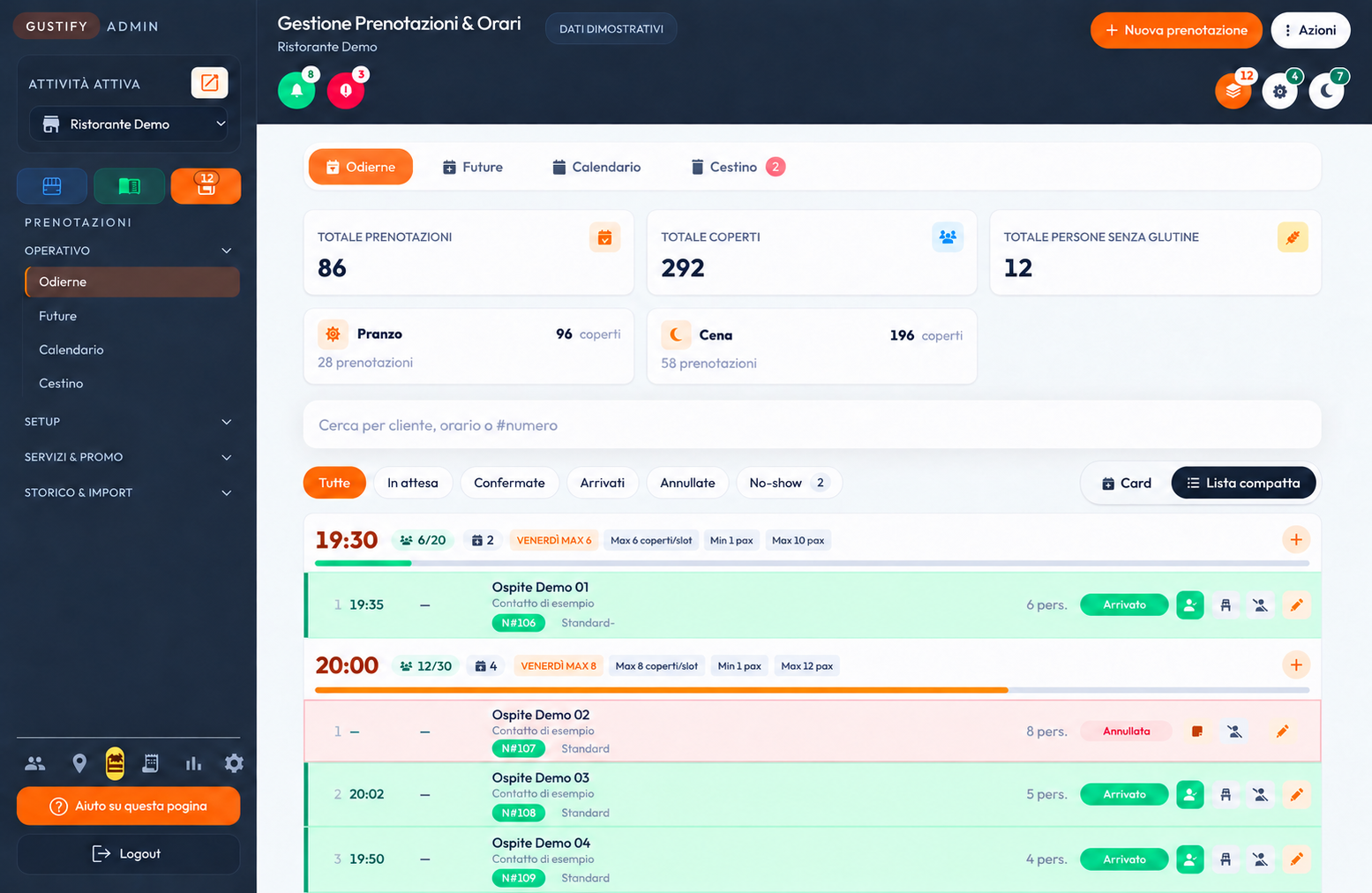This screenshot has width=1372, height=893.
Task: Expand the Storico & Import section
Action: coord(129,492)
